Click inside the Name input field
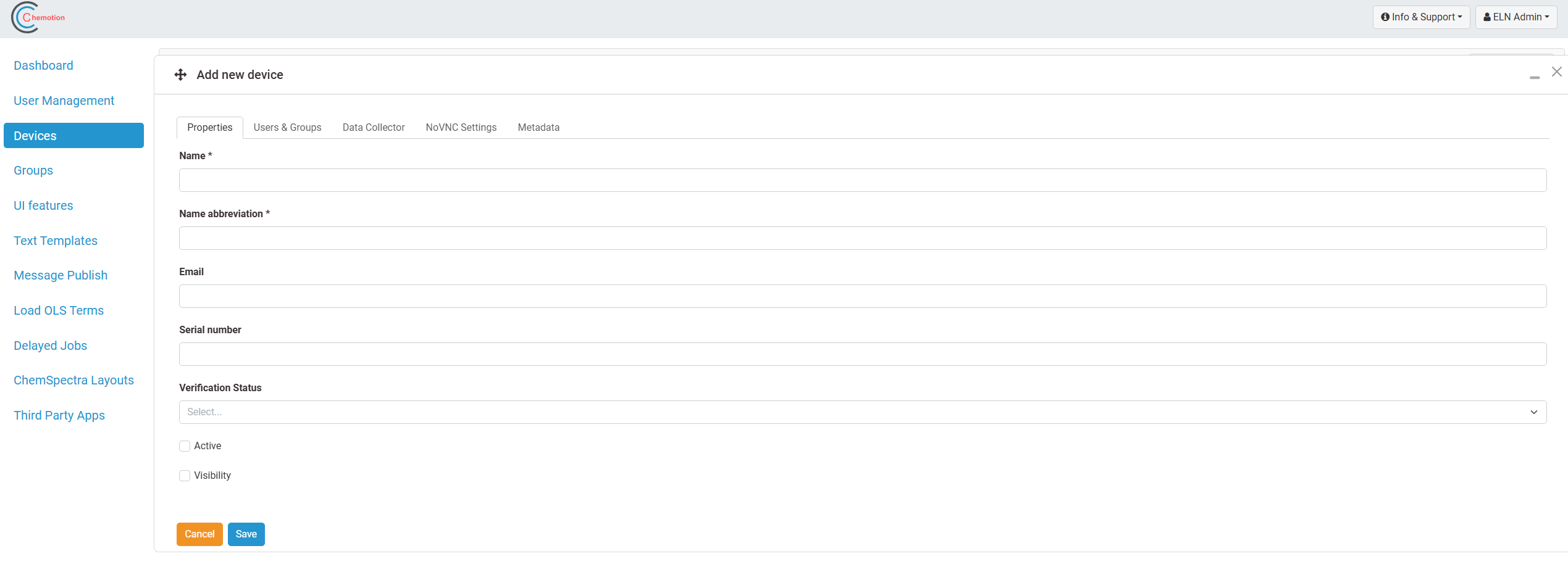Screen dimensions: 1568x572 coord(862,180)
